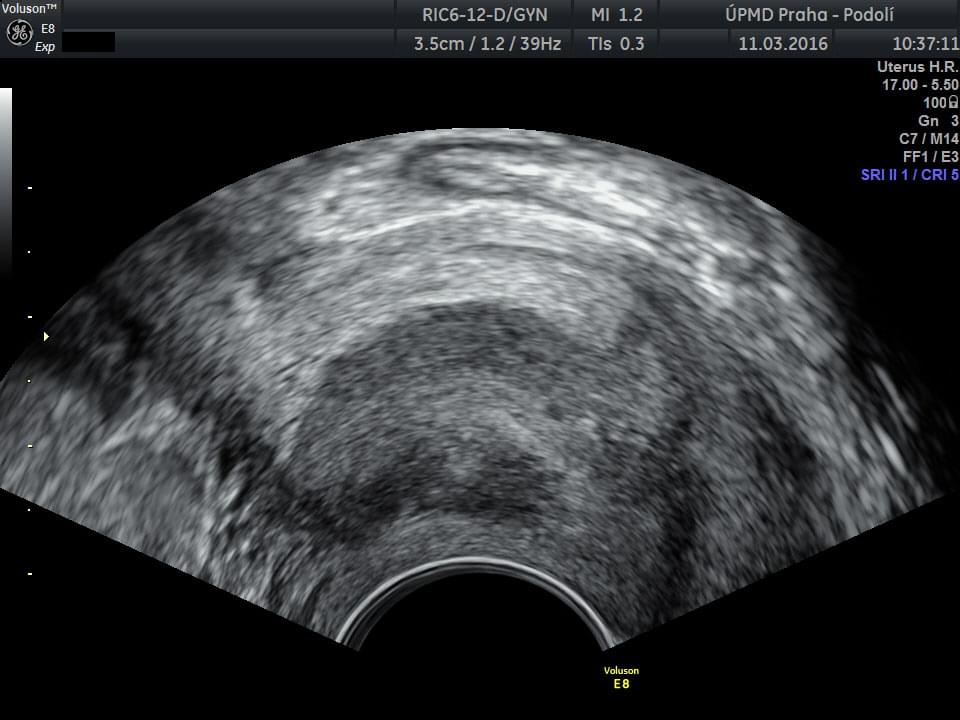The width and height of the screenshot is (960, 720).
Task: Click the black redacted patient name box
Action: (88, 42)
